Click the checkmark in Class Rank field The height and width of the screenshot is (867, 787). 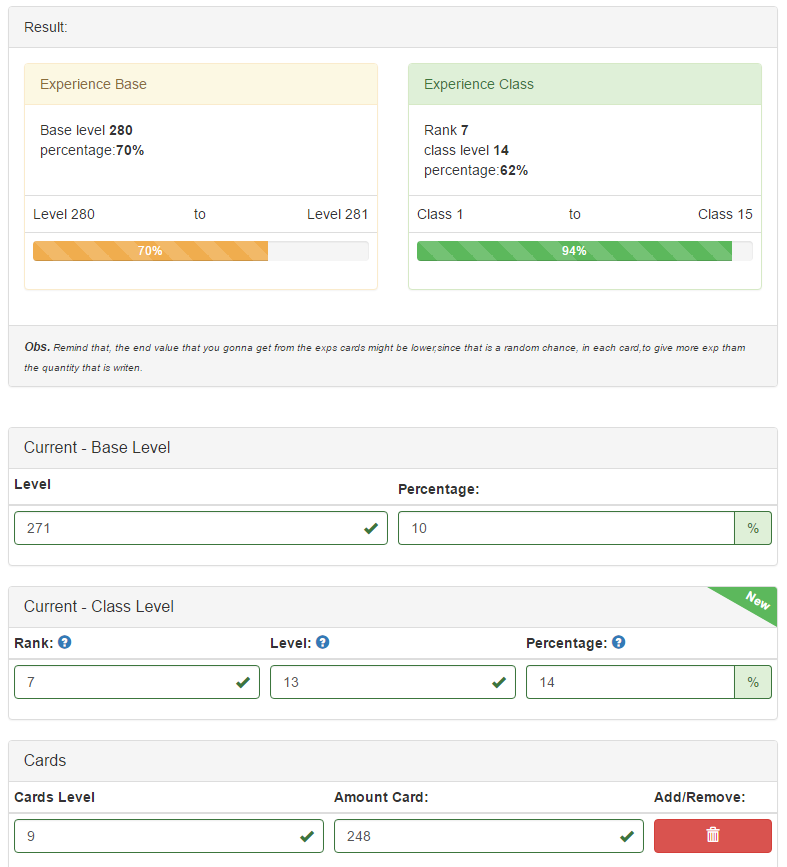[x=243, y=682]
